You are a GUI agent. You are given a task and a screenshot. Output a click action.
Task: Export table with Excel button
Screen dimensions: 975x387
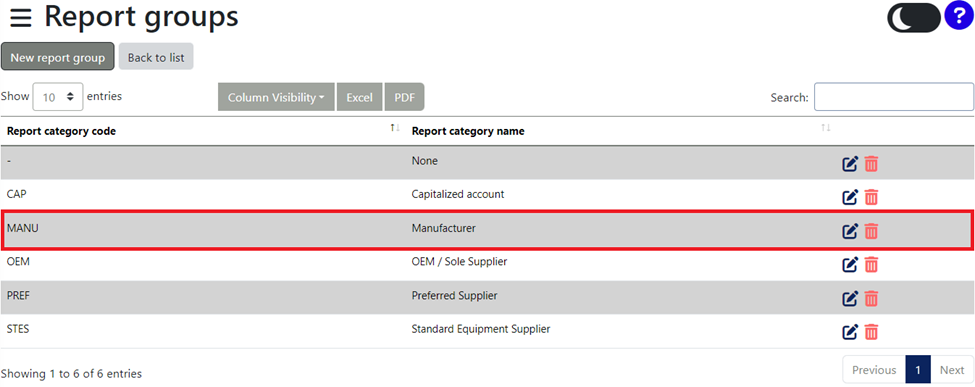[359, 97]
